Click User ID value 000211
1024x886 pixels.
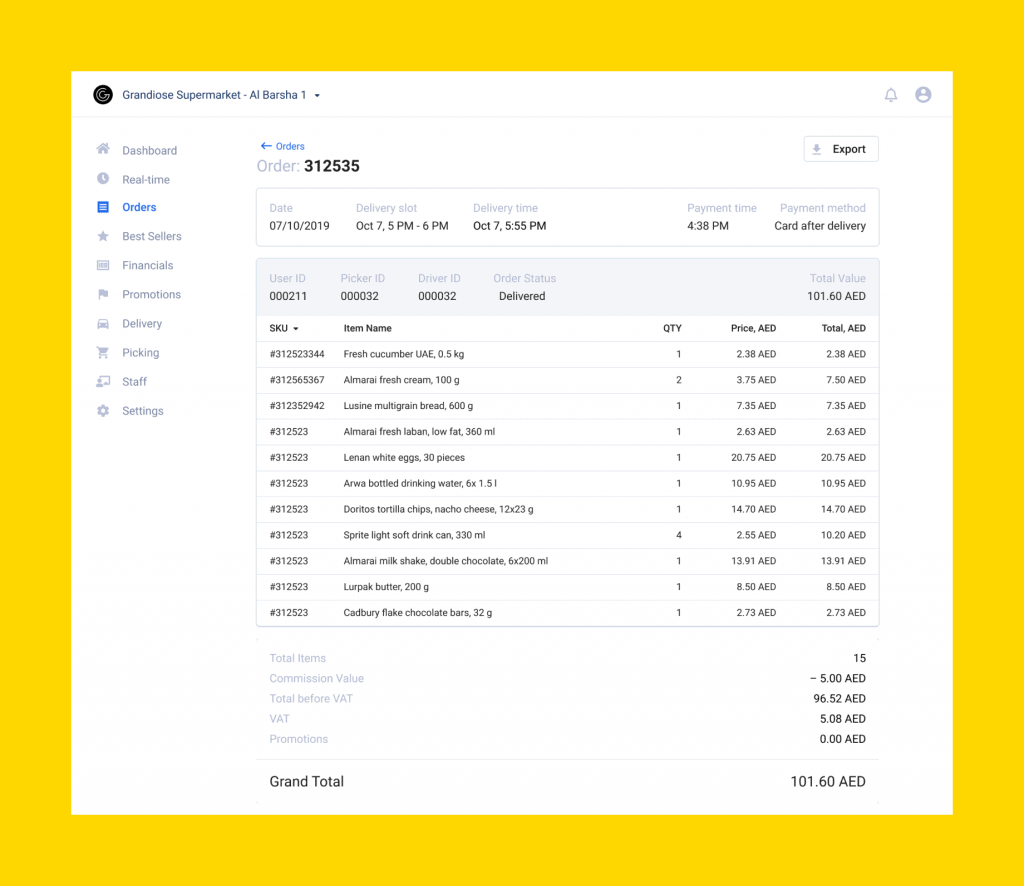[288, 296]
